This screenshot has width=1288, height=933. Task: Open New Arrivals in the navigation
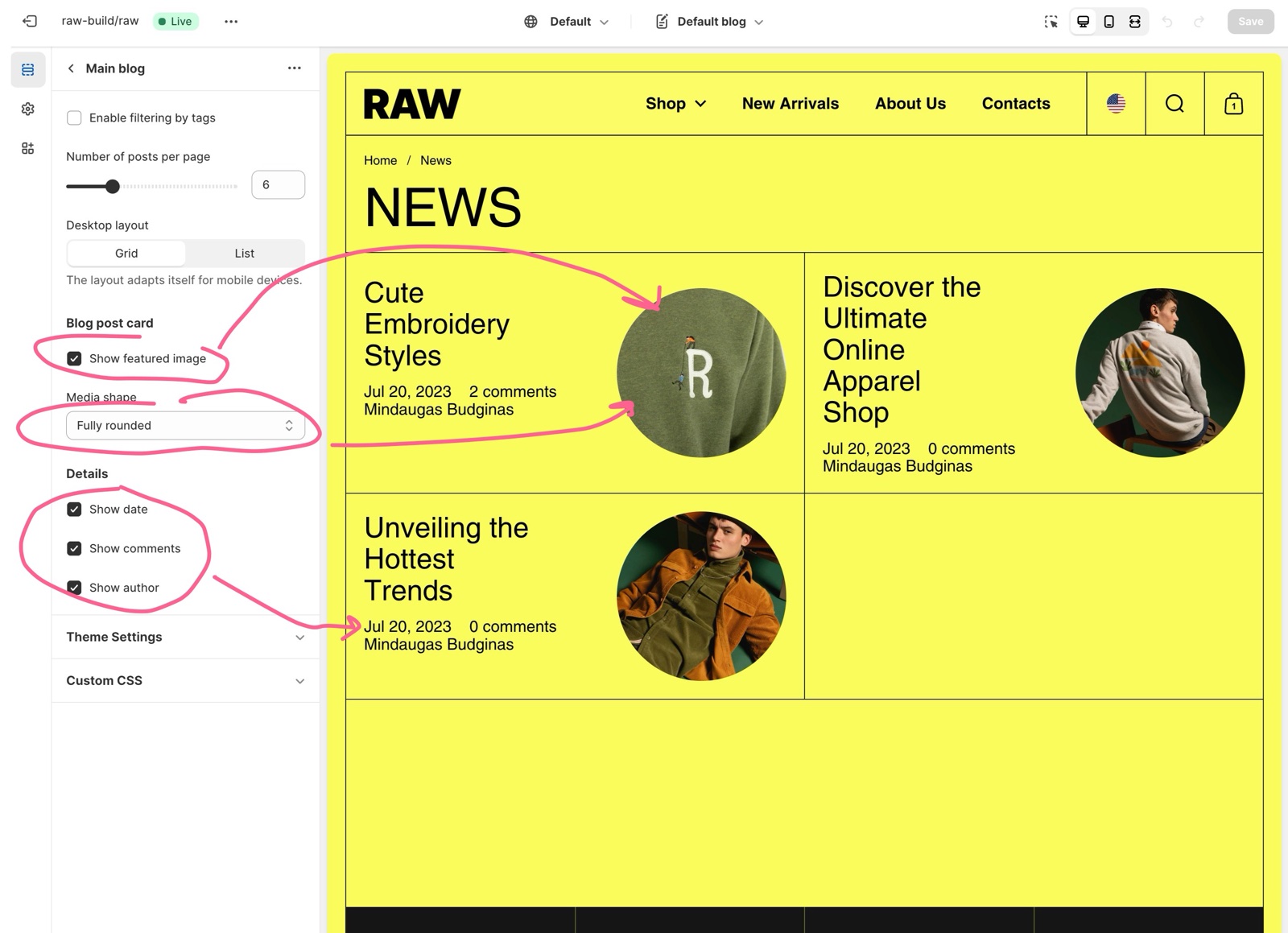tap(790, 104)
